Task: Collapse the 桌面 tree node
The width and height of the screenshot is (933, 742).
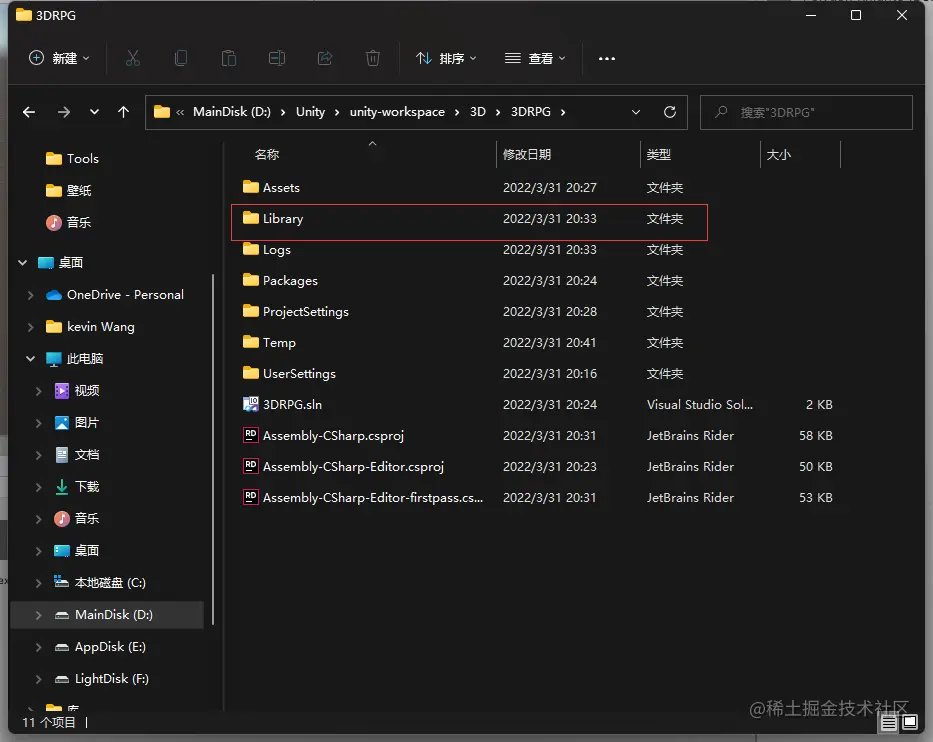Action: click(23, 262)
